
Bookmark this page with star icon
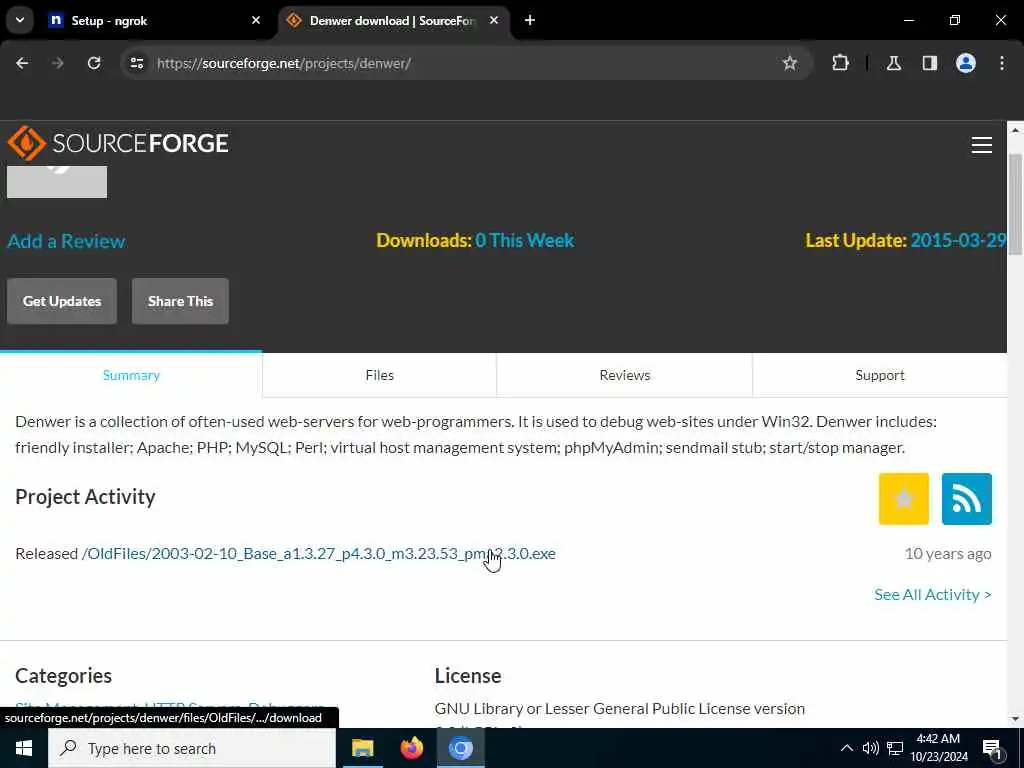(x=790, y=63)
